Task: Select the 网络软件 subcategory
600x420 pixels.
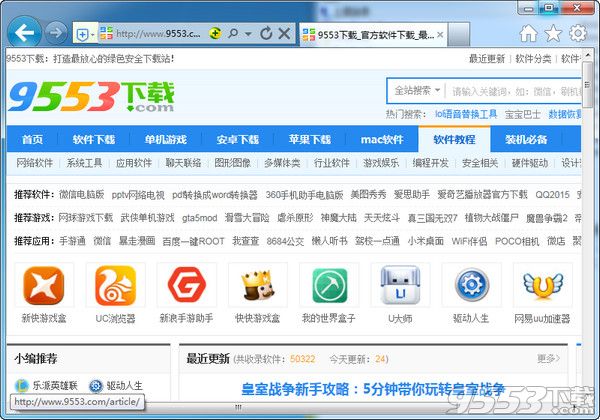Action: (34, 163)
